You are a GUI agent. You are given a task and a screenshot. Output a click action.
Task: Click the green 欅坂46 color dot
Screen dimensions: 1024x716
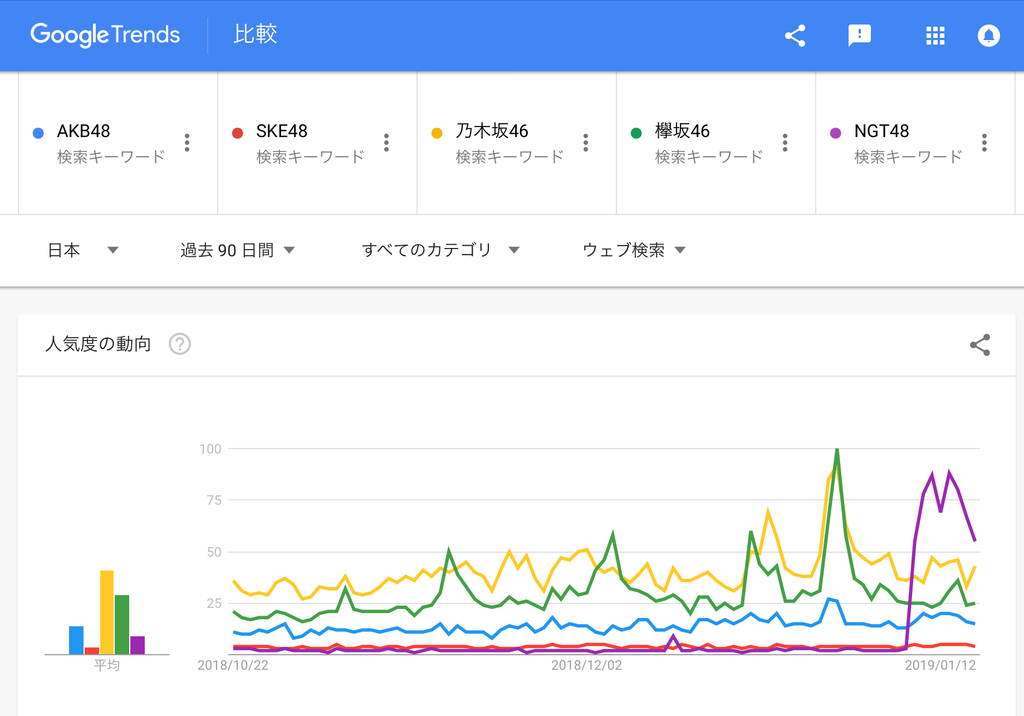(636, 133)
